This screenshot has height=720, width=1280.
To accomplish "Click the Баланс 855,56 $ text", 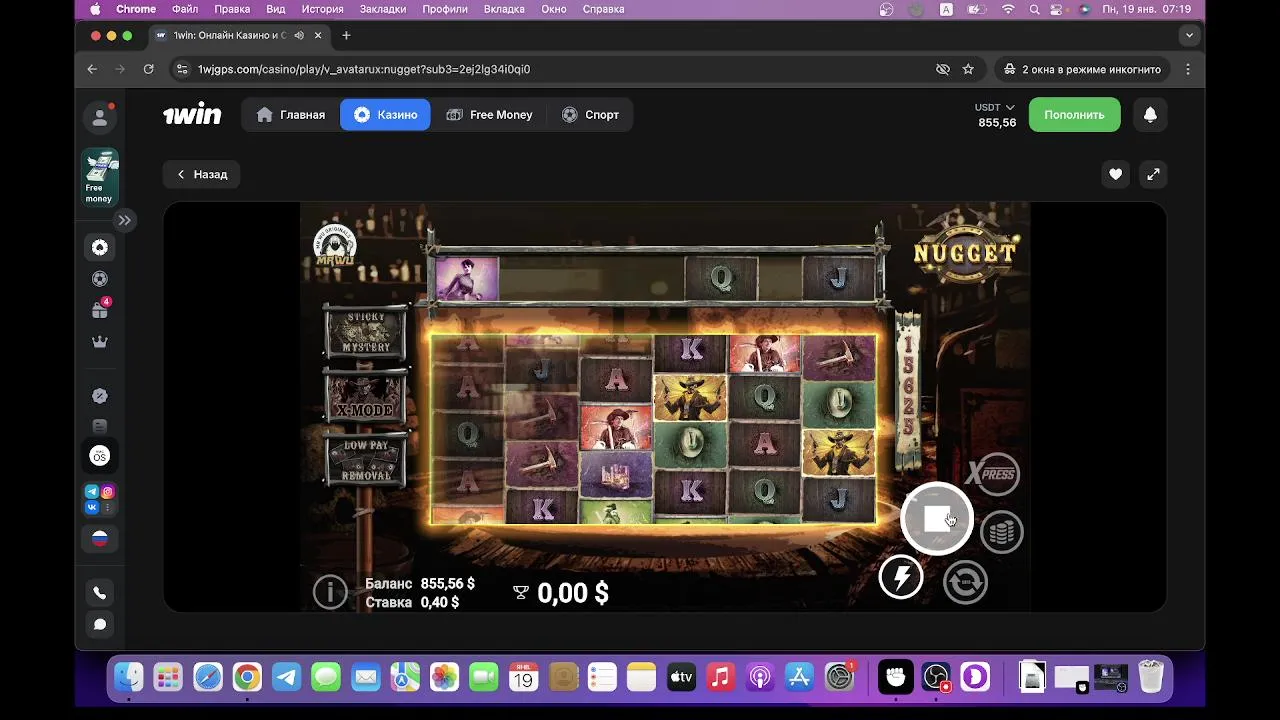I will point(420,583).
